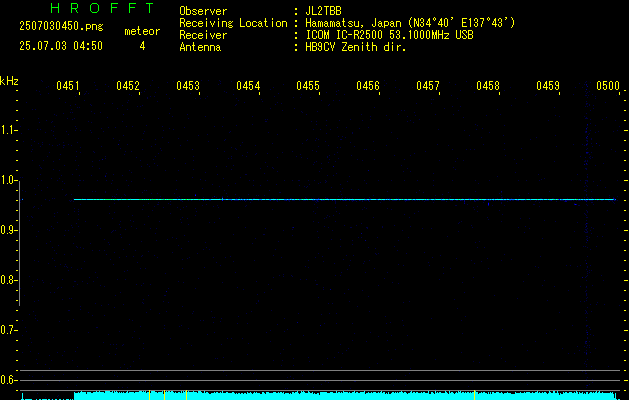
Task: Click the meteor label
Action: coord(142,31)
